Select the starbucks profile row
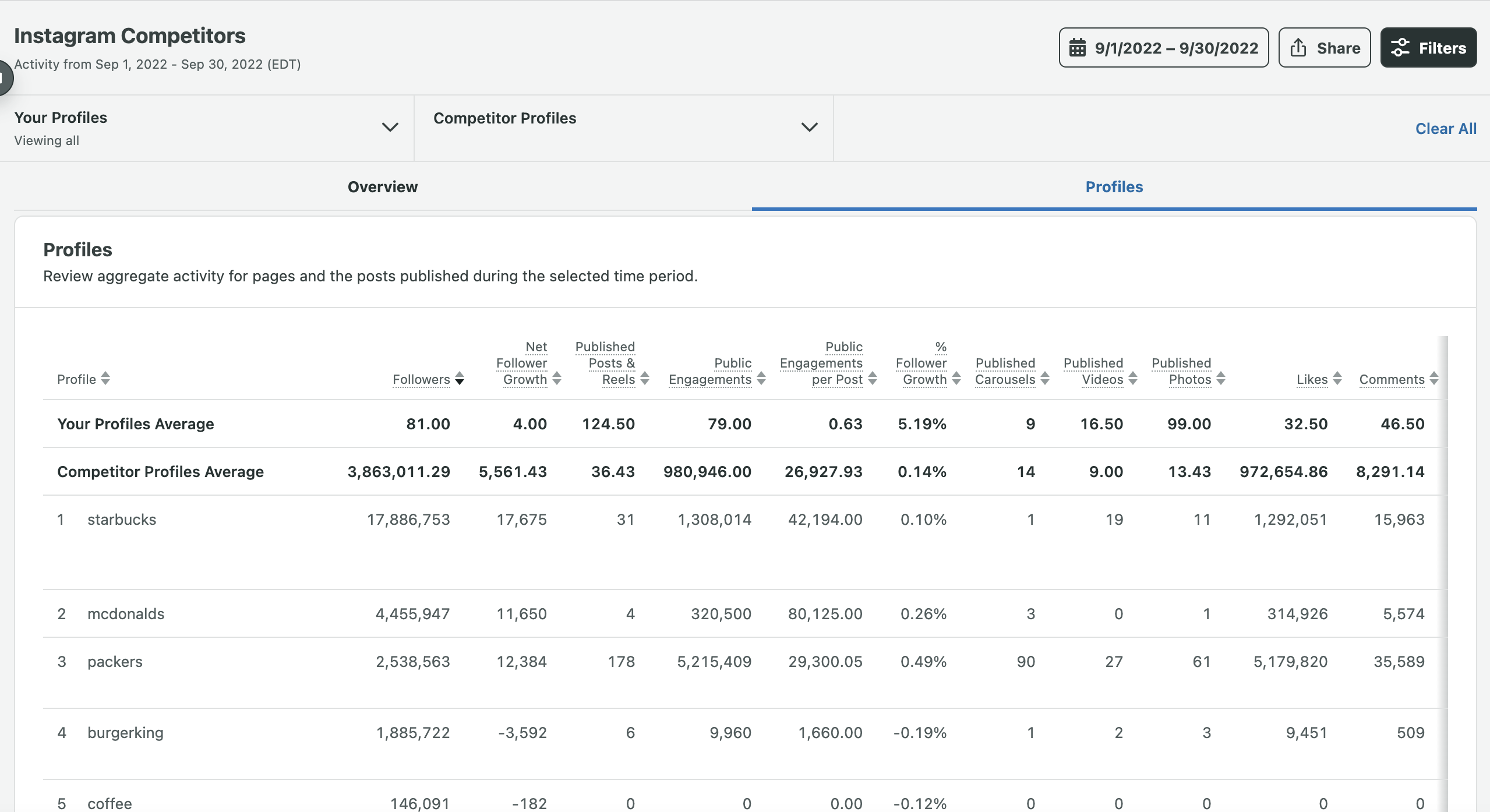The image size is (1490, 812). pos(122,520)
